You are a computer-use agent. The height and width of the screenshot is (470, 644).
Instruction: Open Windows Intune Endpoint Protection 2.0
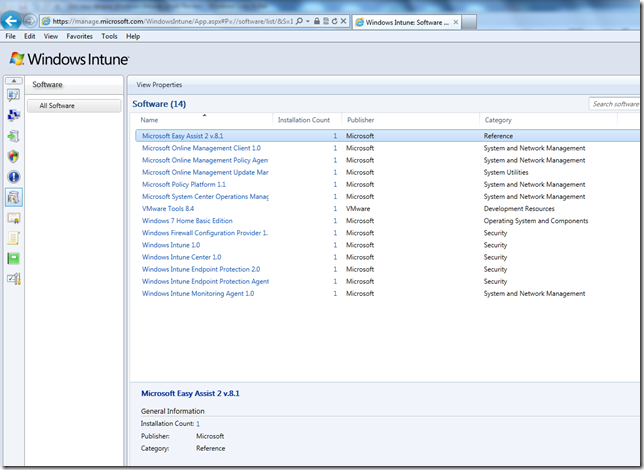(x=201, y=269)
